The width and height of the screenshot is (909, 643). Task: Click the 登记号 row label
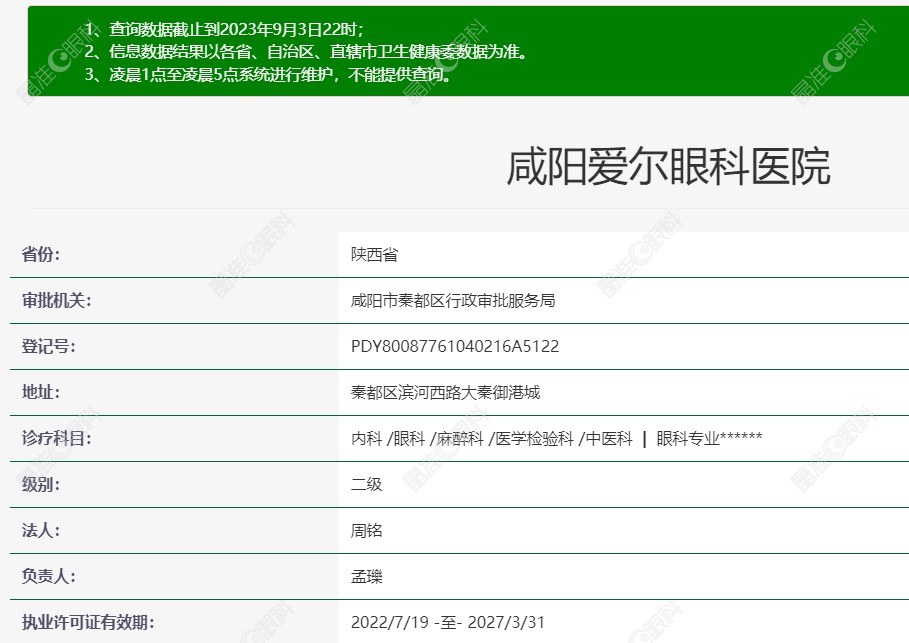tap(49, 346)
